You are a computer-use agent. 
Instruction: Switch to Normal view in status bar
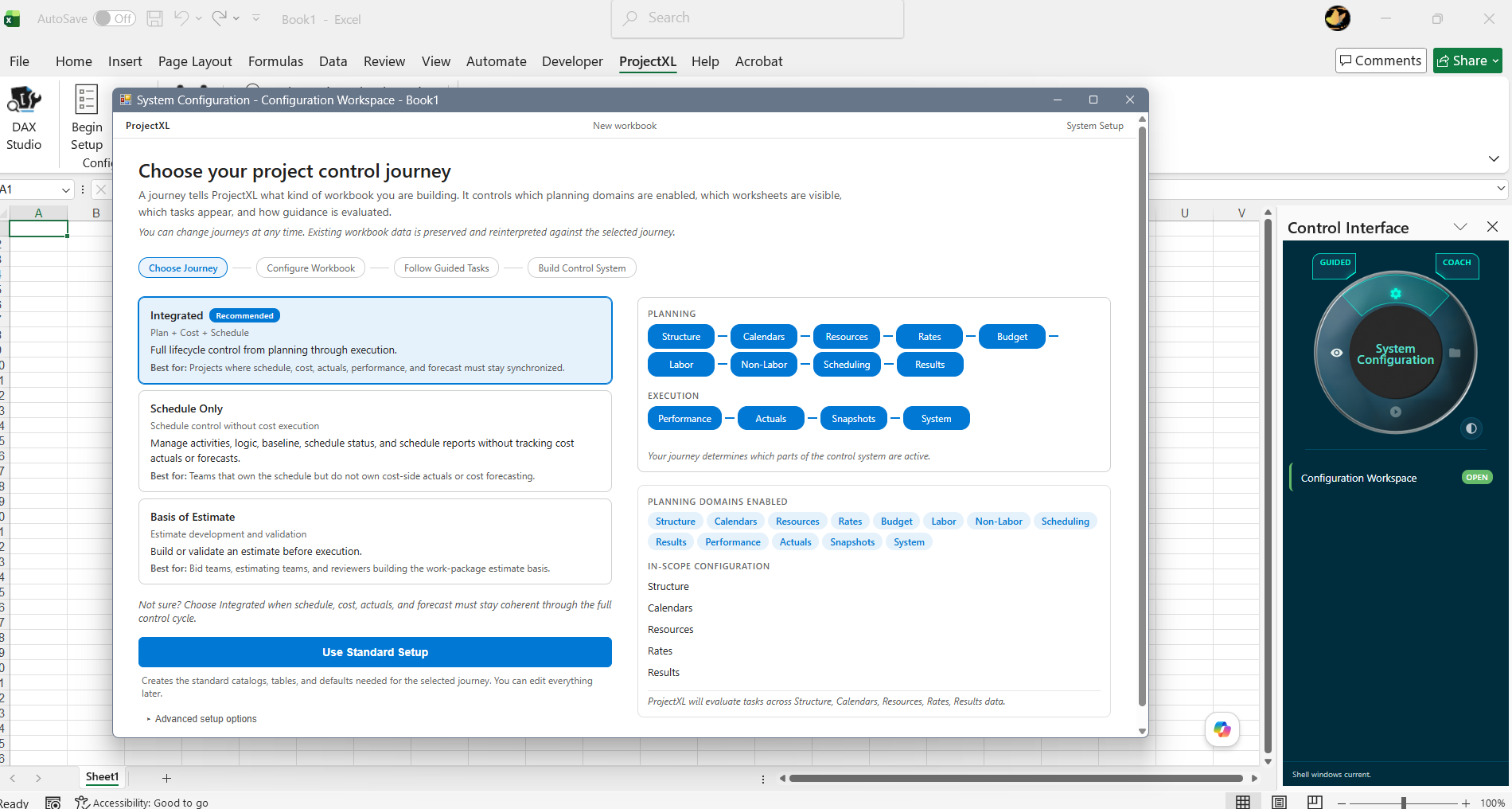(1243, 802)
